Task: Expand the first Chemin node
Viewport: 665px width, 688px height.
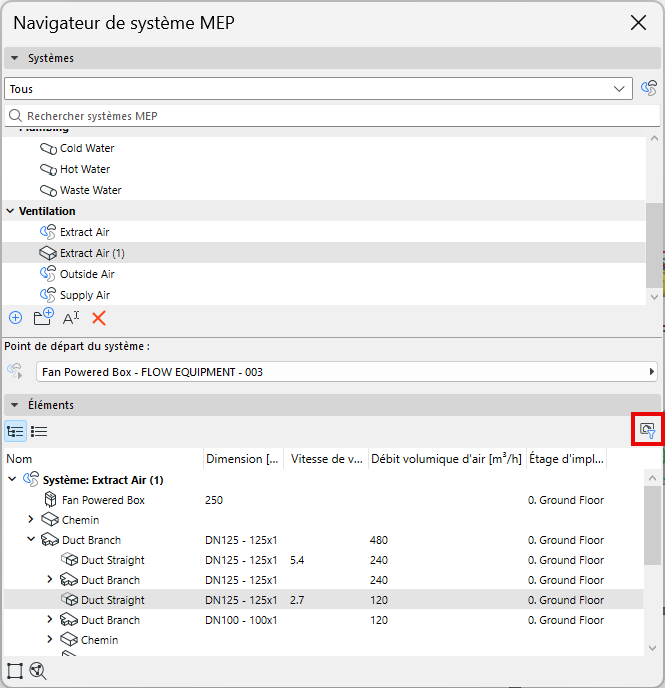Action: [x=31, y=520]
